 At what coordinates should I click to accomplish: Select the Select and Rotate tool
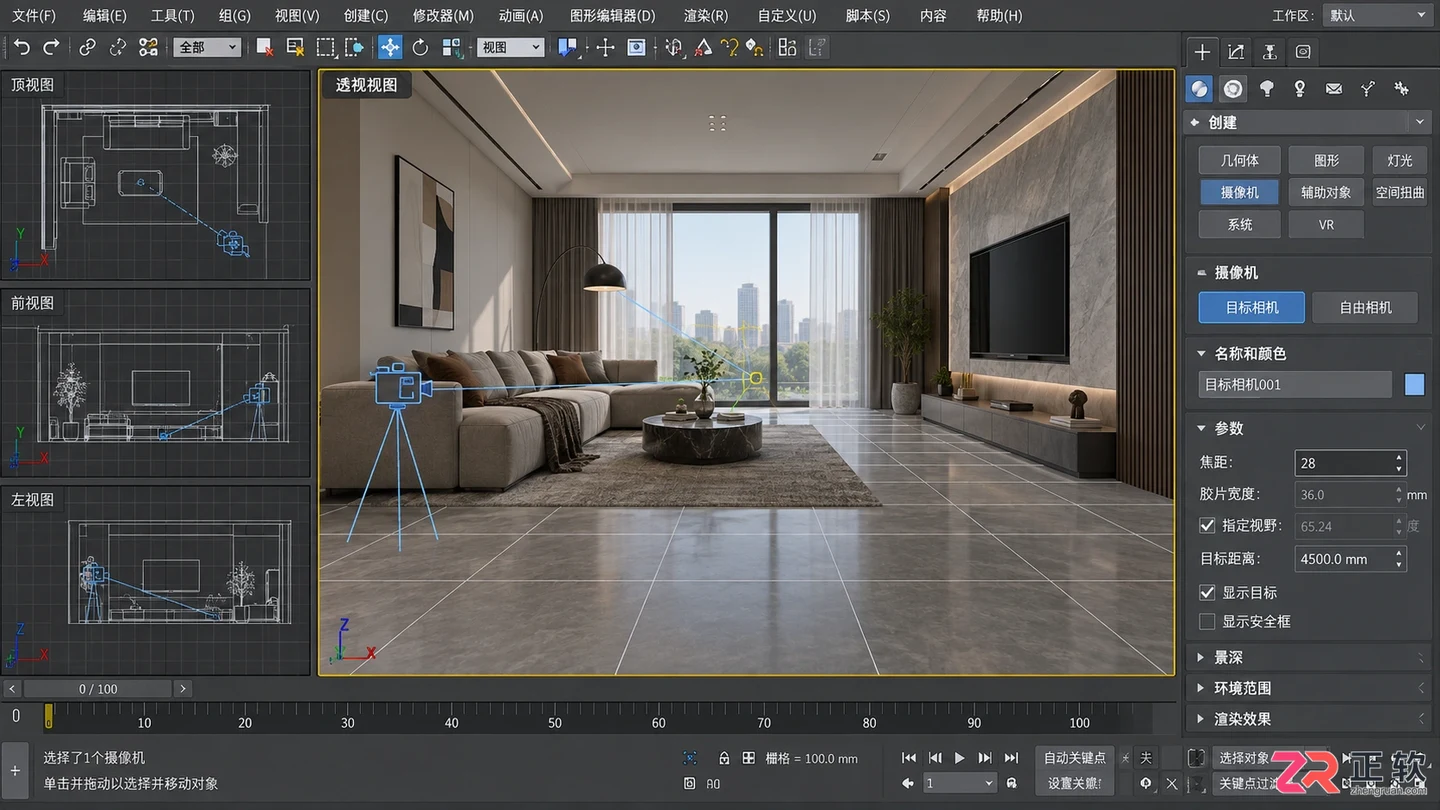[x=420, y=47]
